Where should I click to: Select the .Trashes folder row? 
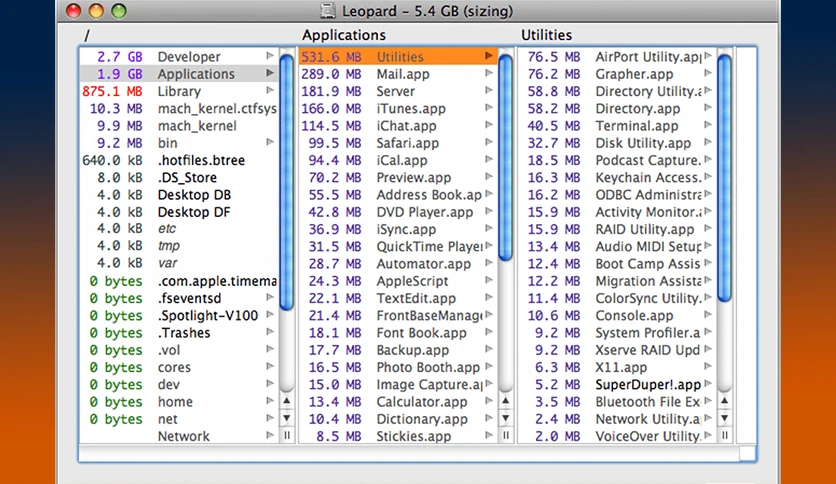(x=179, y=333)
